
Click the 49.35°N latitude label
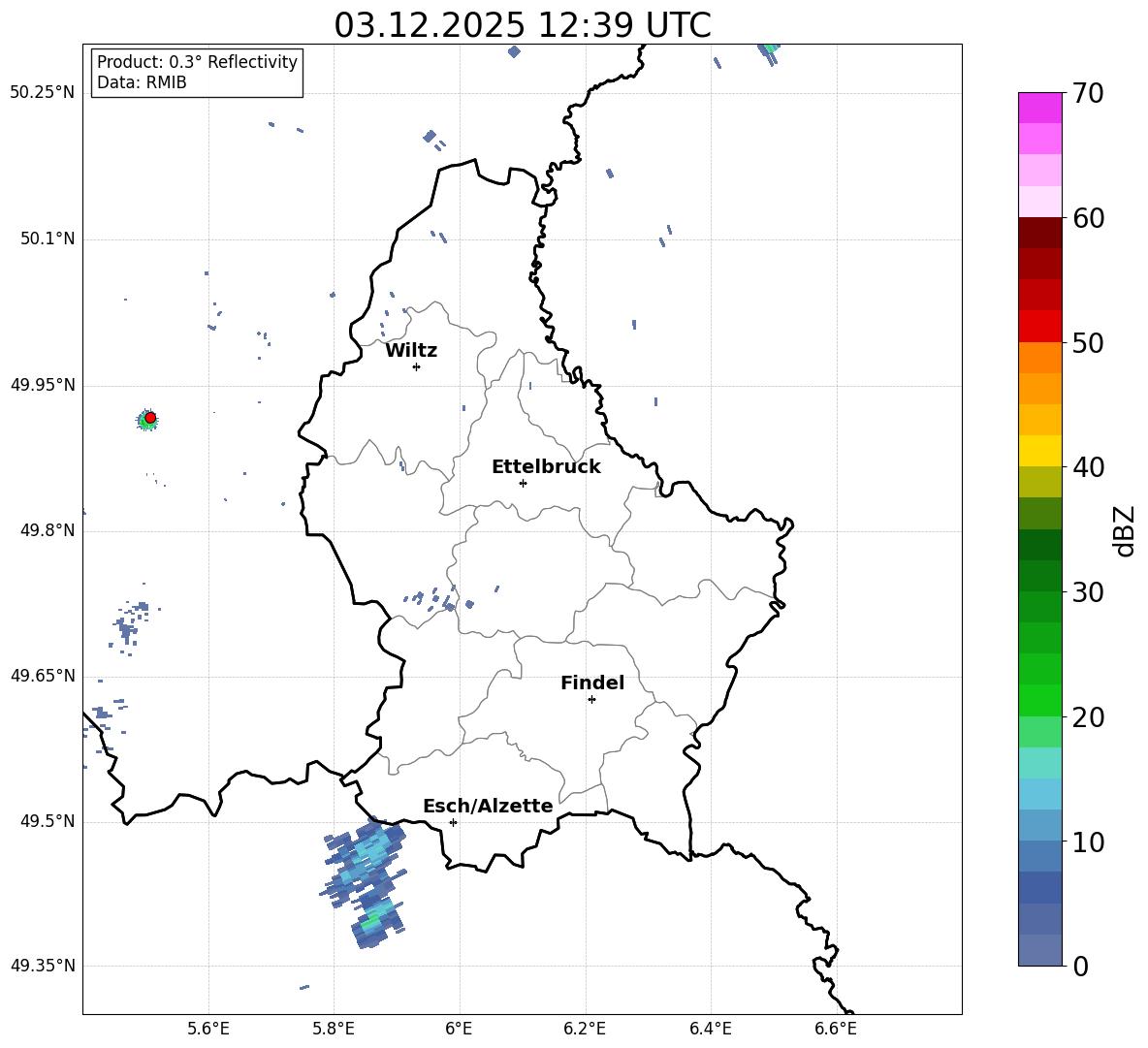click(x=43, y=966)
